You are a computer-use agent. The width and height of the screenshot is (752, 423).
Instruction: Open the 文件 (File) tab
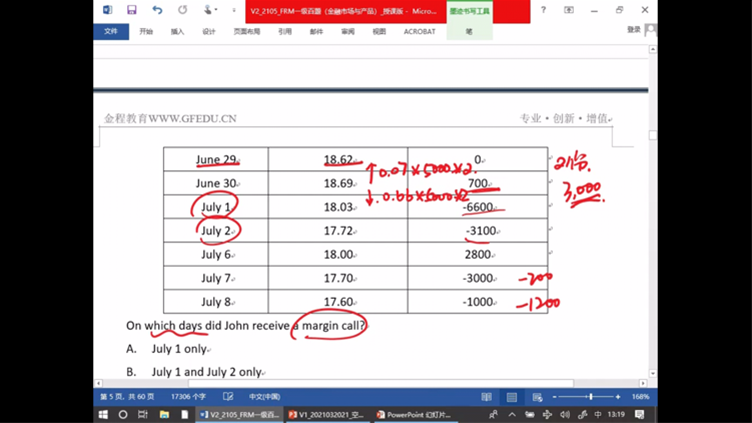click(x=111, y=31)
